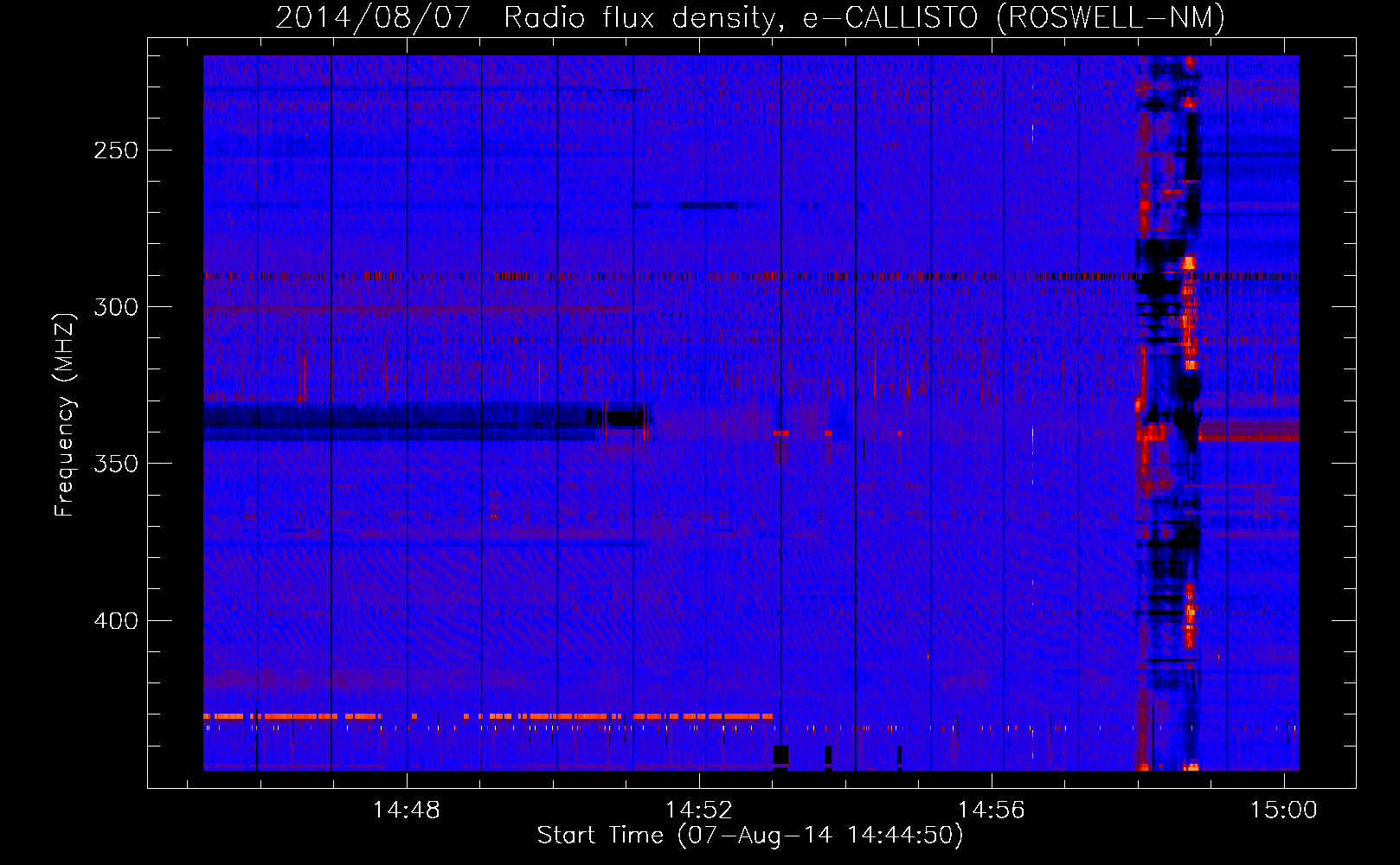Click the "Frequency (MHZ)" axis label
Image resolution: width=1400 pixels, height=865 pixels.
click(x=65, y=414)
